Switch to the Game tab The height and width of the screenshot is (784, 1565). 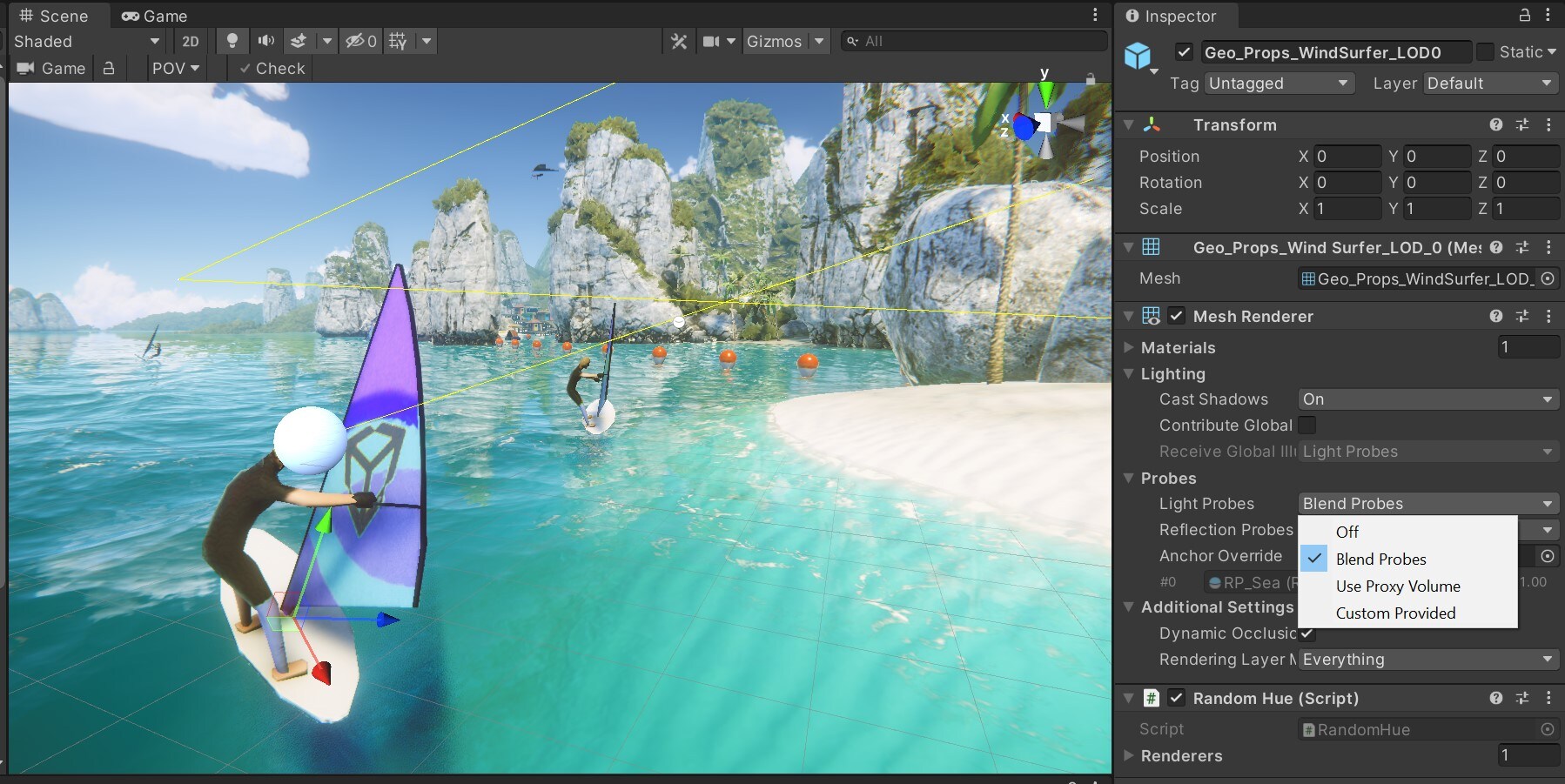point(155,16)
